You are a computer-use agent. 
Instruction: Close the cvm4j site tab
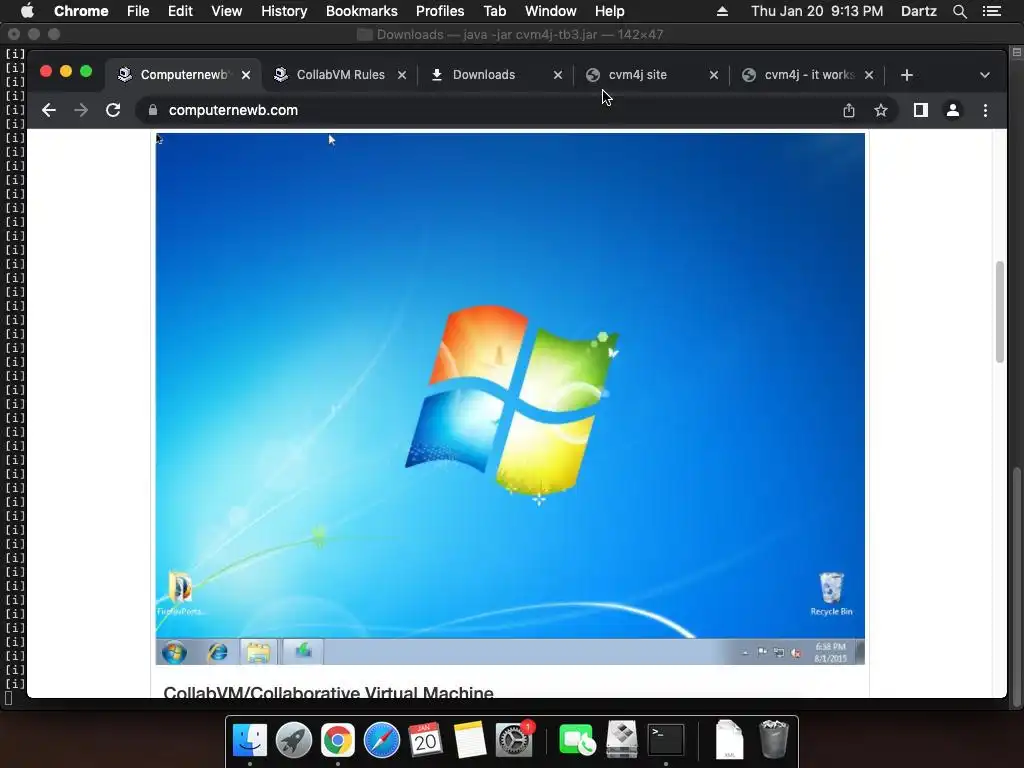714,75
